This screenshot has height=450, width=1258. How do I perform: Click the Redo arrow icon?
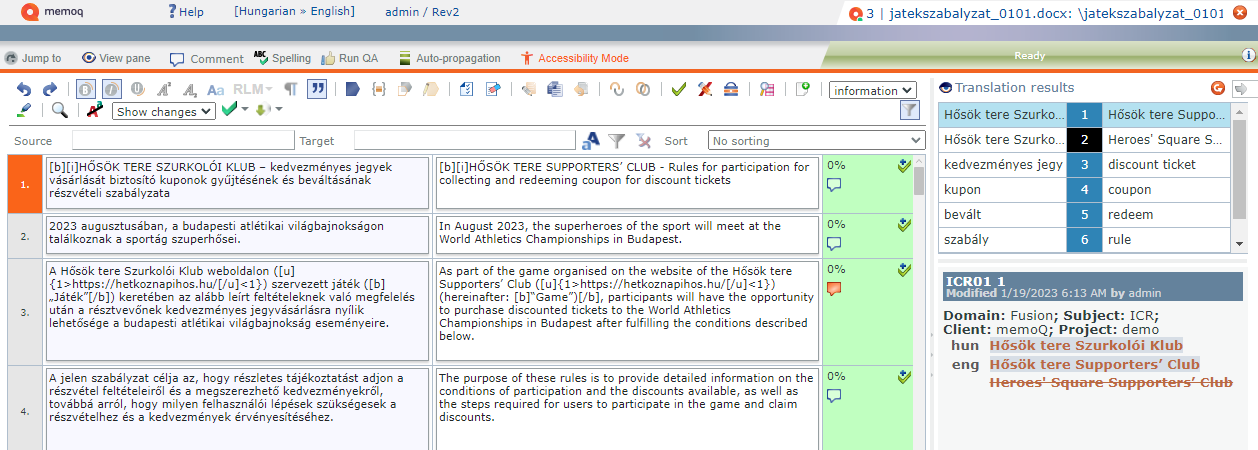49,89
